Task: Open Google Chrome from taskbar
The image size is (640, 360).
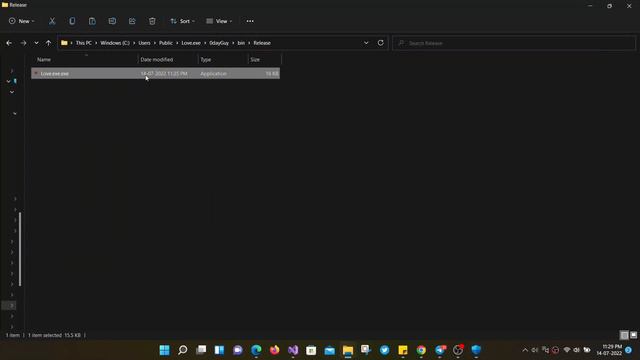Action: 421,350
